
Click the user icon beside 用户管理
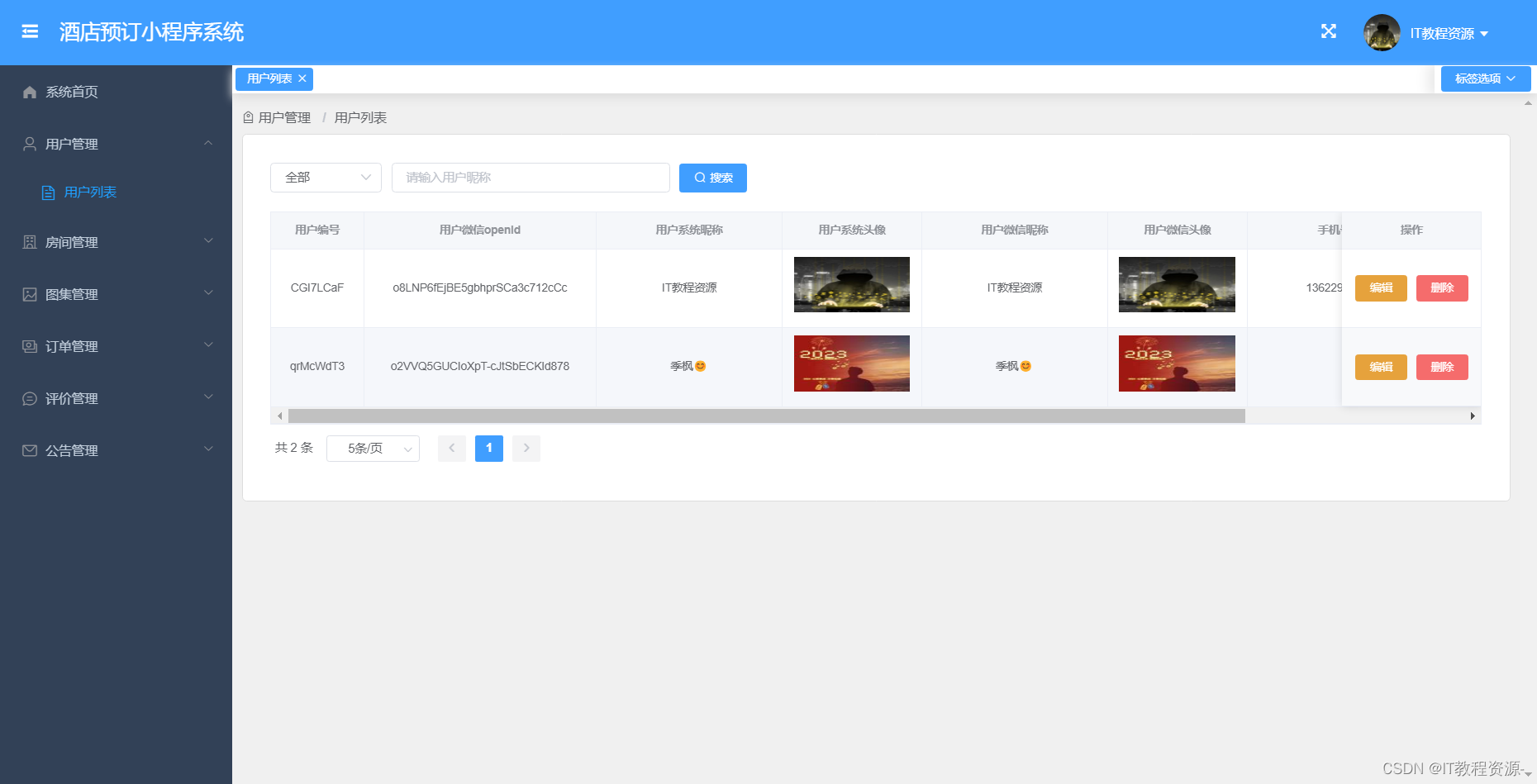point(30,144)
